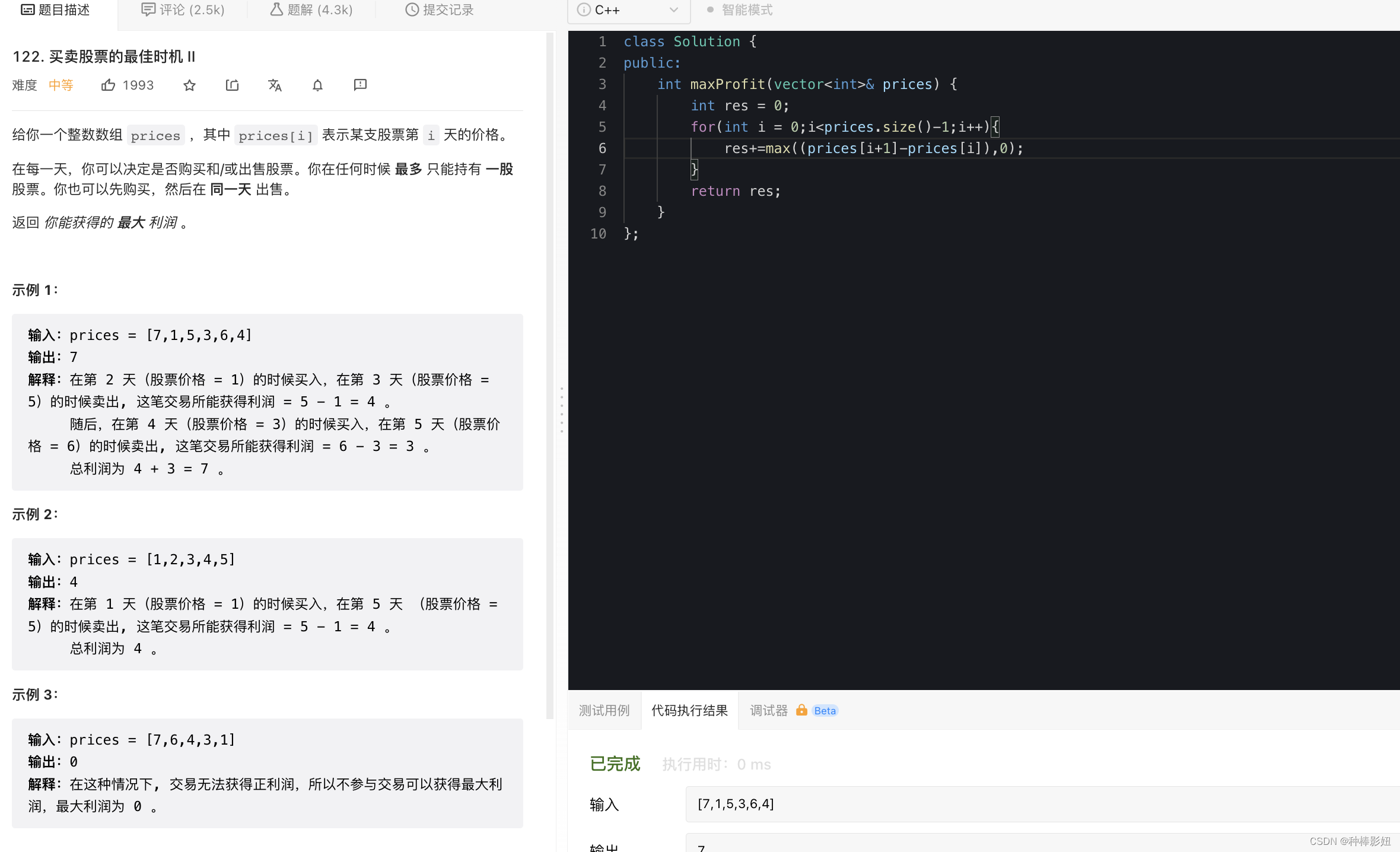1400x852 pixels.
Task: Click the panel divider drag handle
Action: 561,409
